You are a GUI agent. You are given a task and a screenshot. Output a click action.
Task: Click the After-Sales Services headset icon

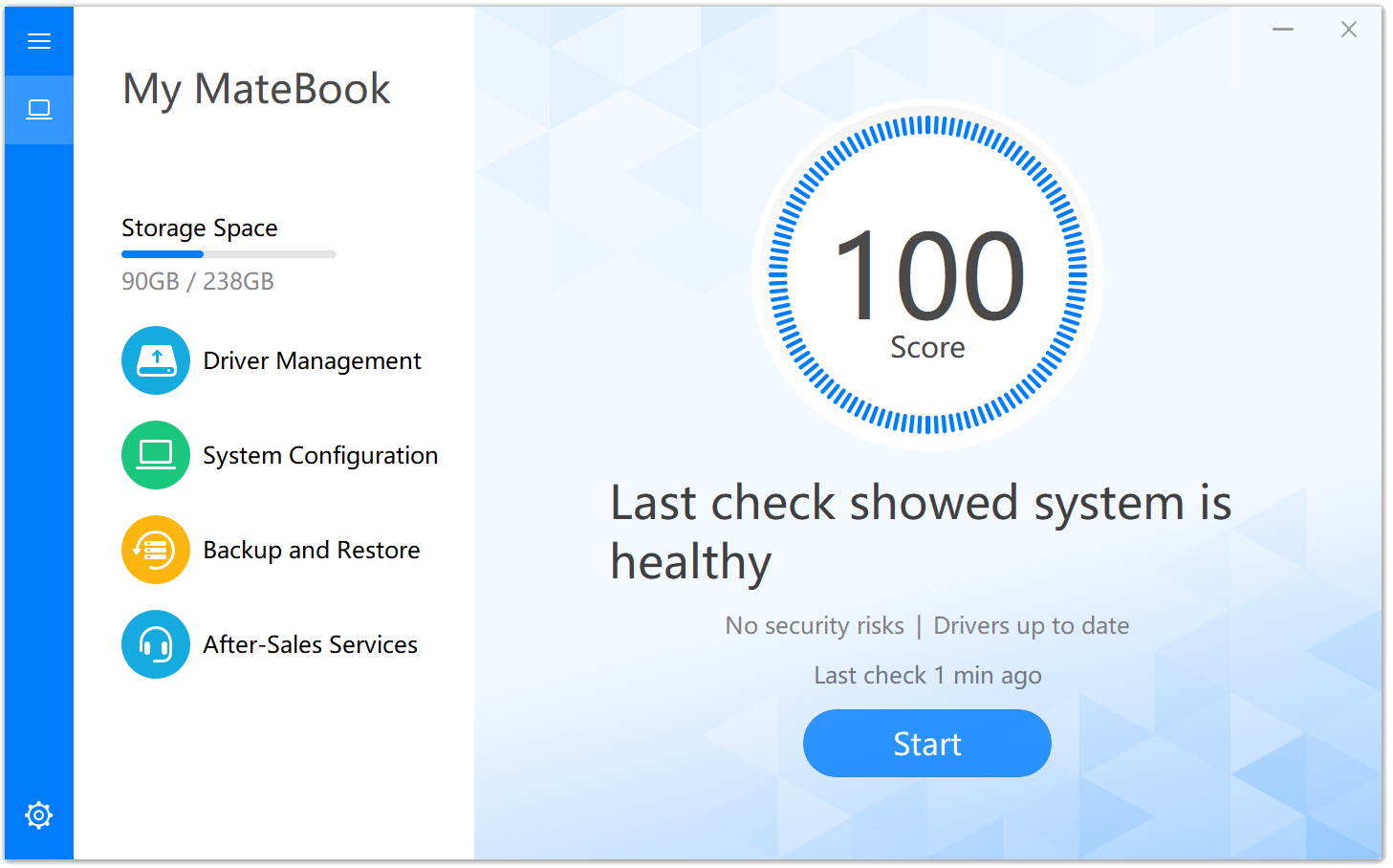point(156,644)
